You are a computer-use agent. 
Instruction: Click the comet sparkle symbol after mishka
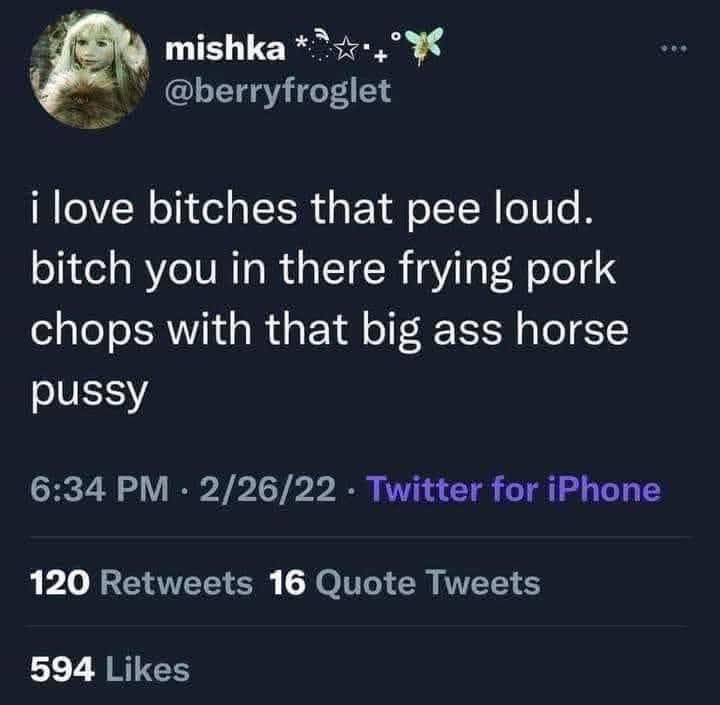319,44
